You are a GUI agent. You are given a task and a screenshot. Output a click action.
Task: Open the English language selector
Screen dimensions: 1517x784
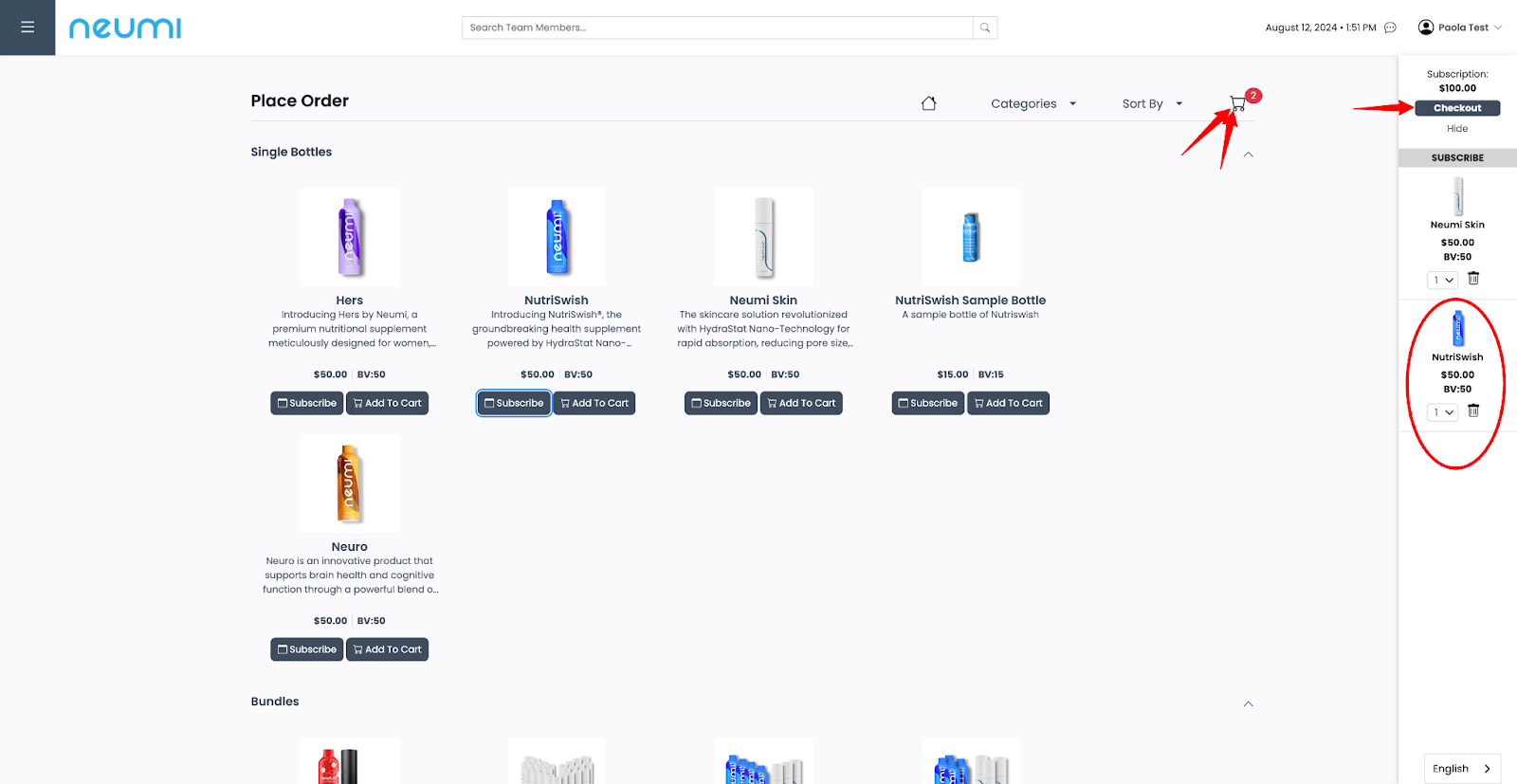pyautogui.click(x=1461, y=769)
